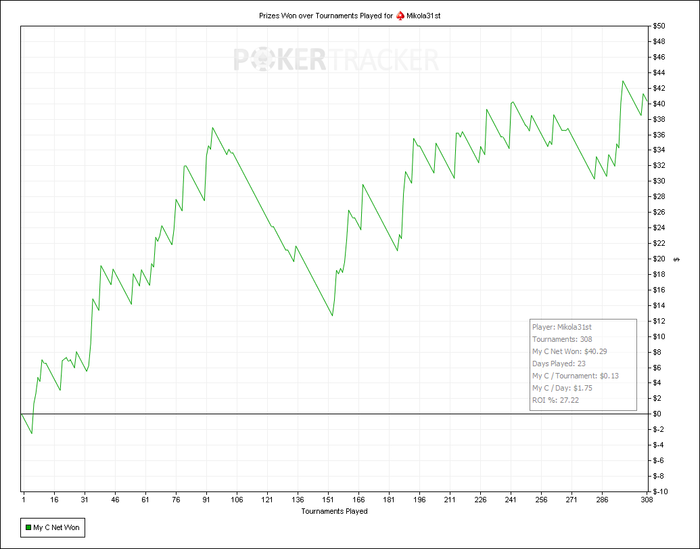Click the x-axis tick label 16

click(x=54, y=499)
